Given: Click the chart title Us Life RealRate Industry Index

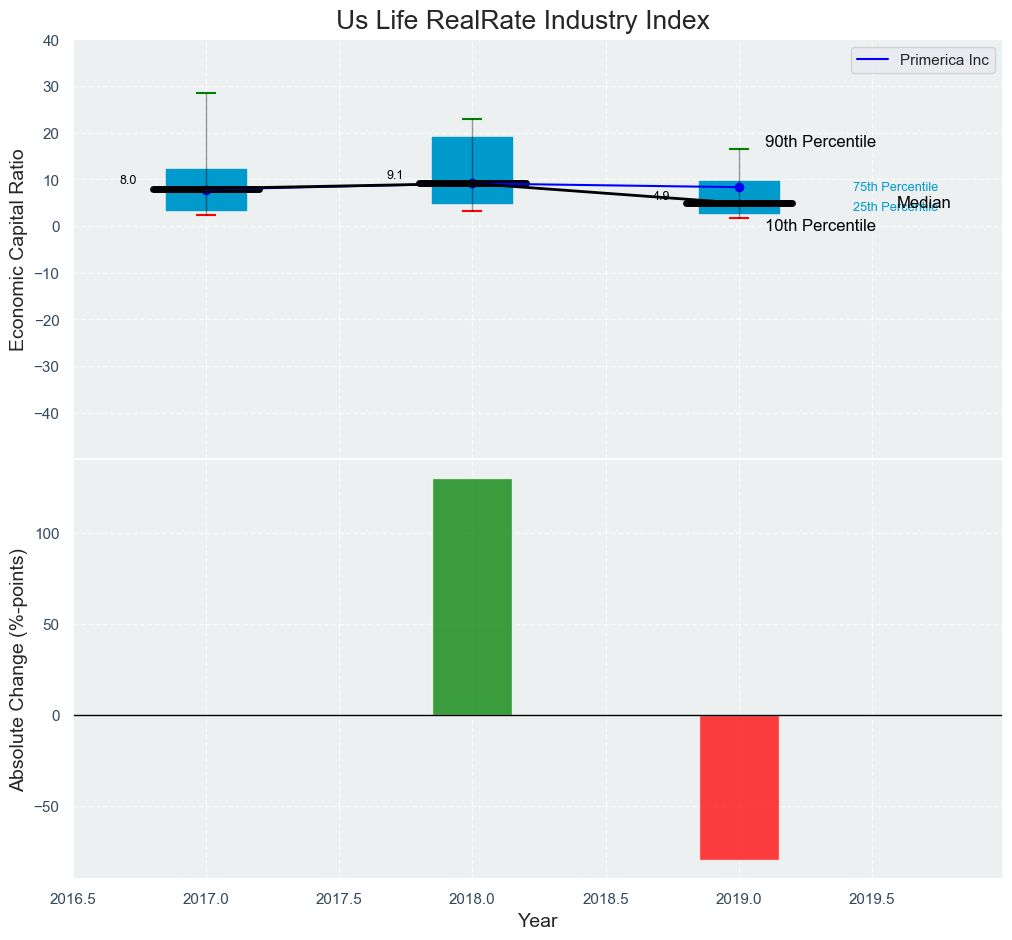Looking at the screenshot, I should click(x=523, y=20).
